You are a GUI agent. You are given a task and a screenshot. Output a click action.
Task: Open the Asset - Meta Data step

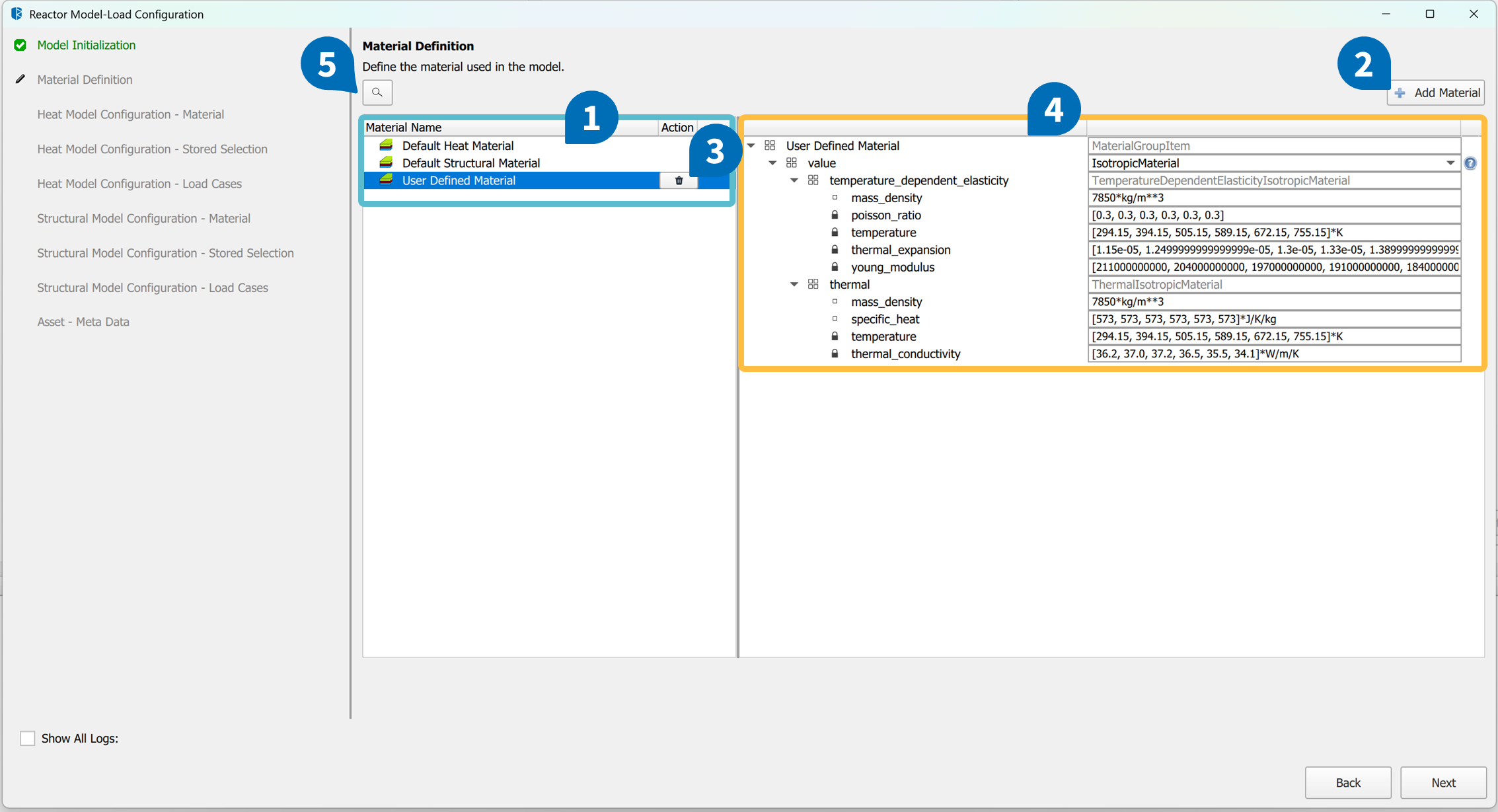tap(83, 322)
